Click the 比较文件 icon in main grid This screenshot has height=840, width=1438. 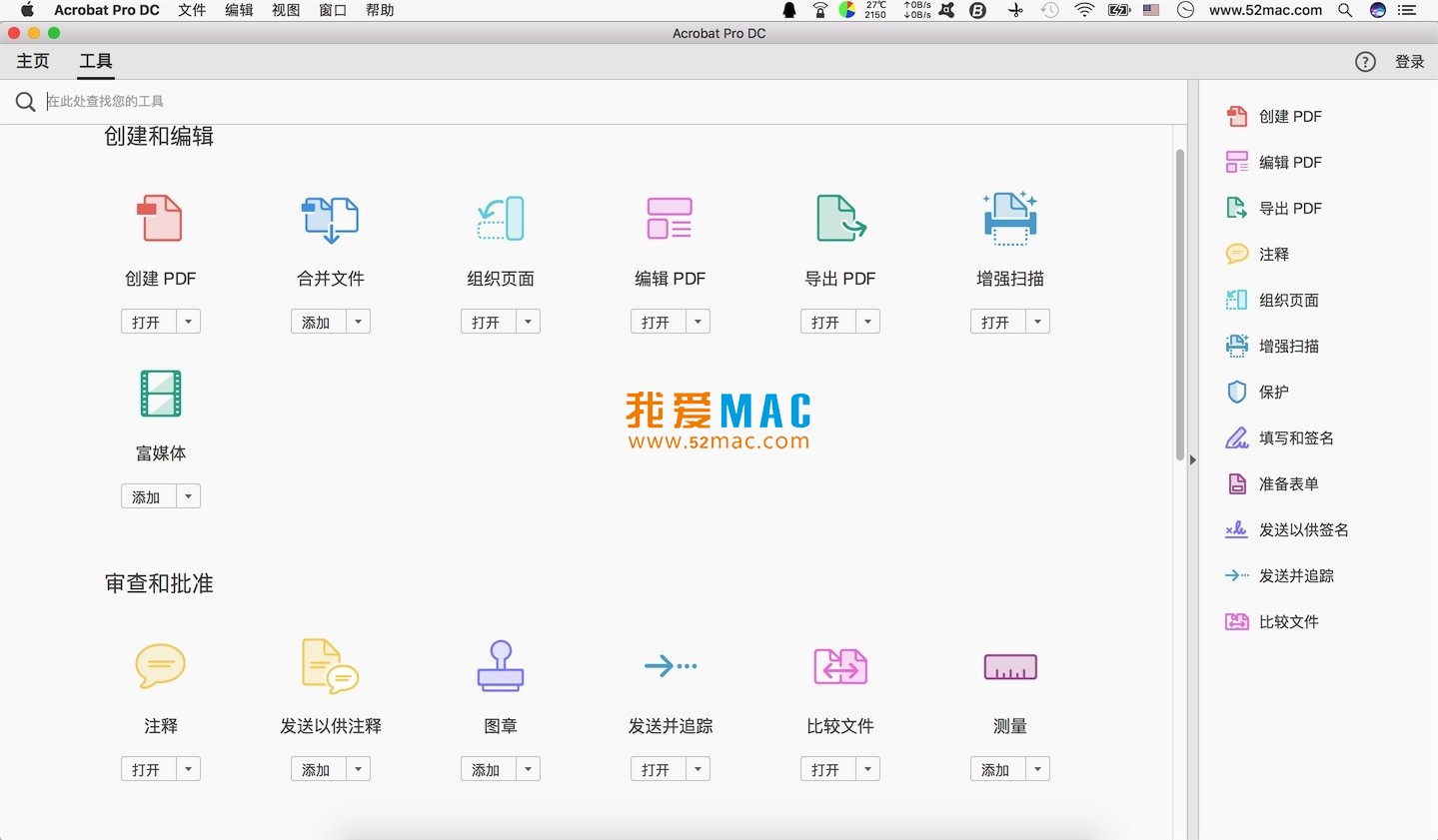pos(840,666)
